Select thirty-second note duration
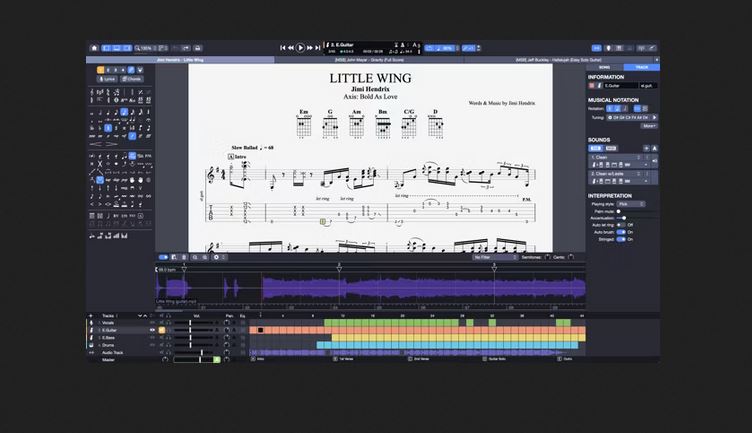The image size is (752, 433). 132,112
